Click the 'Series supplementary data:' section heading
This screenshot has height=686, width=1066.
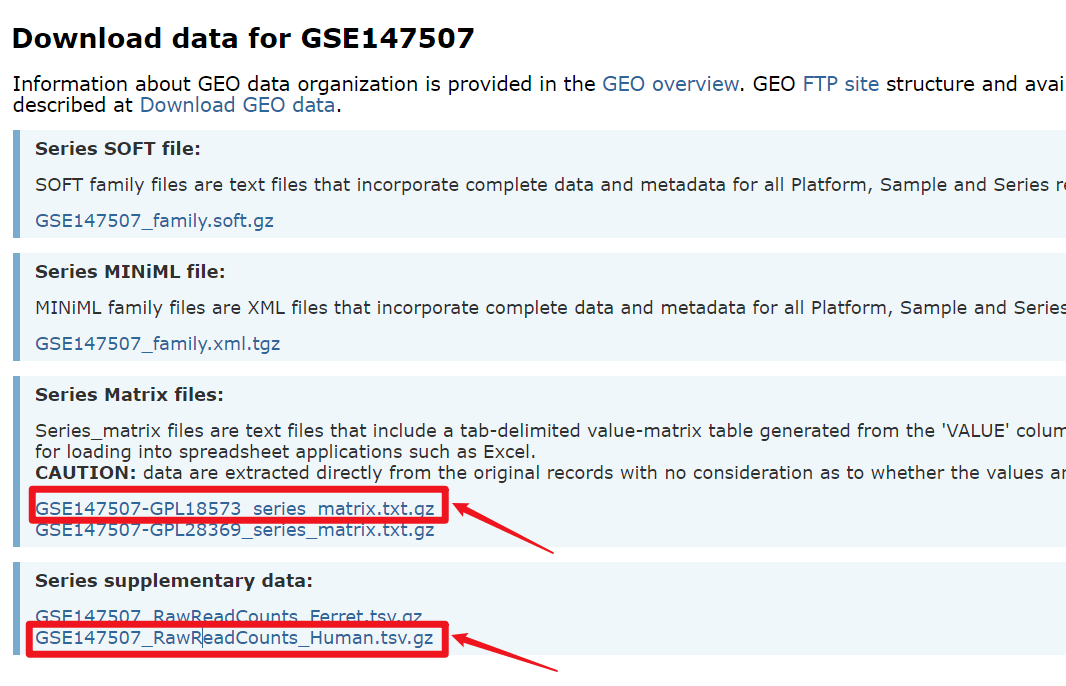click(174, 580)
